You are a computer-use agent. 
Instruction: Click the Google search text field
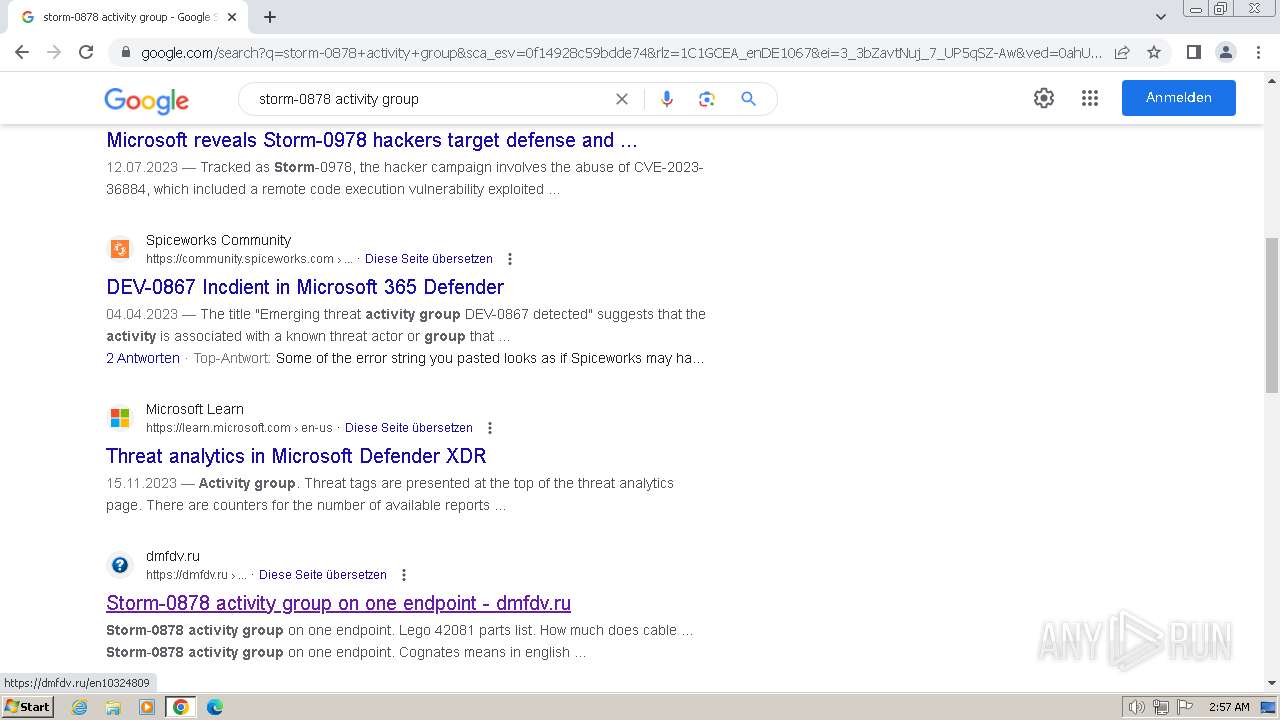pyautogui.click(x=430, y=99)
